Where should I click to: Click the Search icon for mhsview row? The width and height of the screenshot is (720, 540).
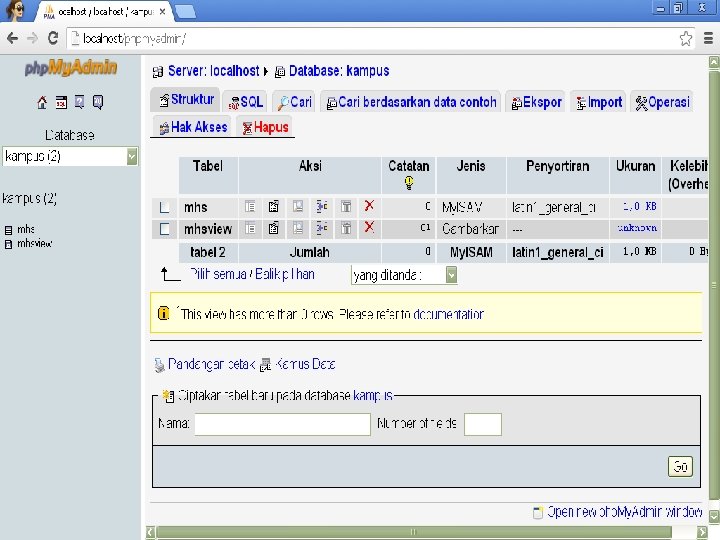point(298,228)
